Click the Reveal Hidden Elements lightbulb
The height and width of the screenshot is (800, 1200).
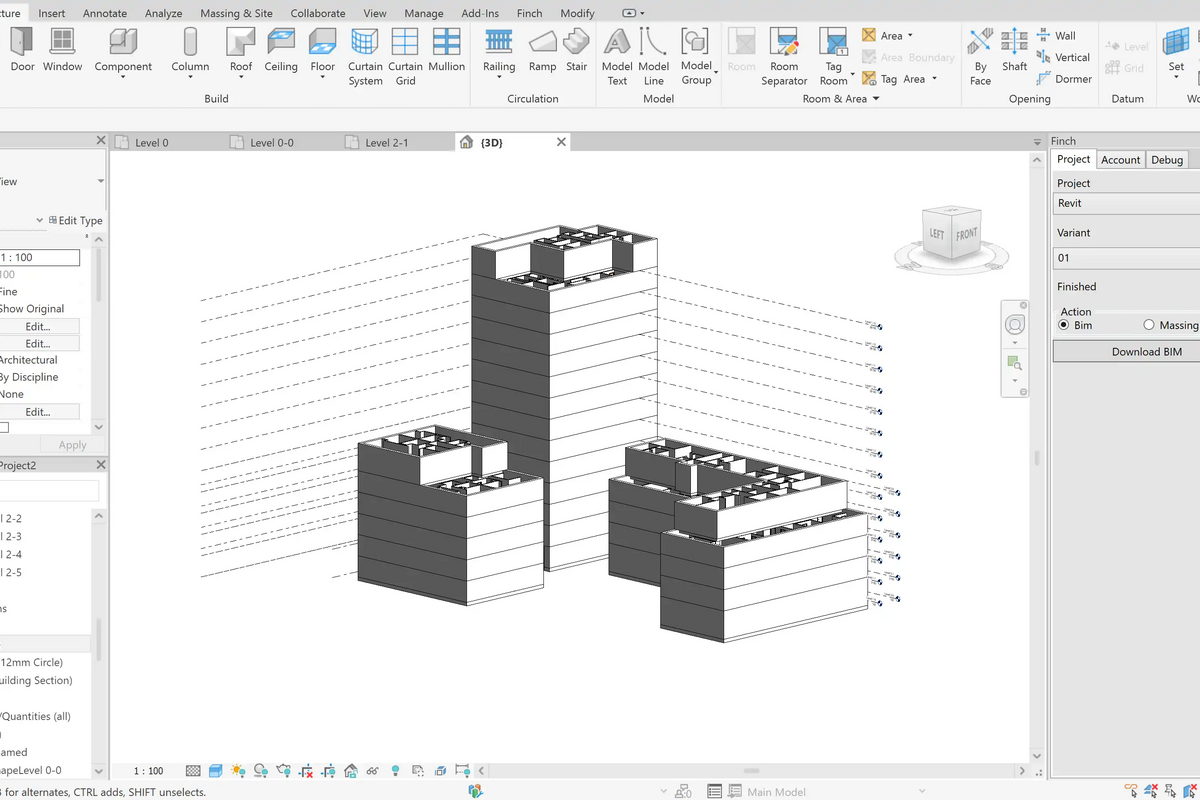coord(395,770)
